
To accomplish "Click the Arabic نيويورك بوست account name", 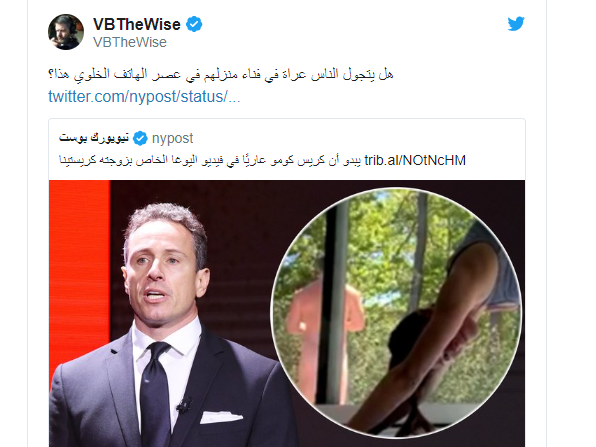I will click(94, 138).
